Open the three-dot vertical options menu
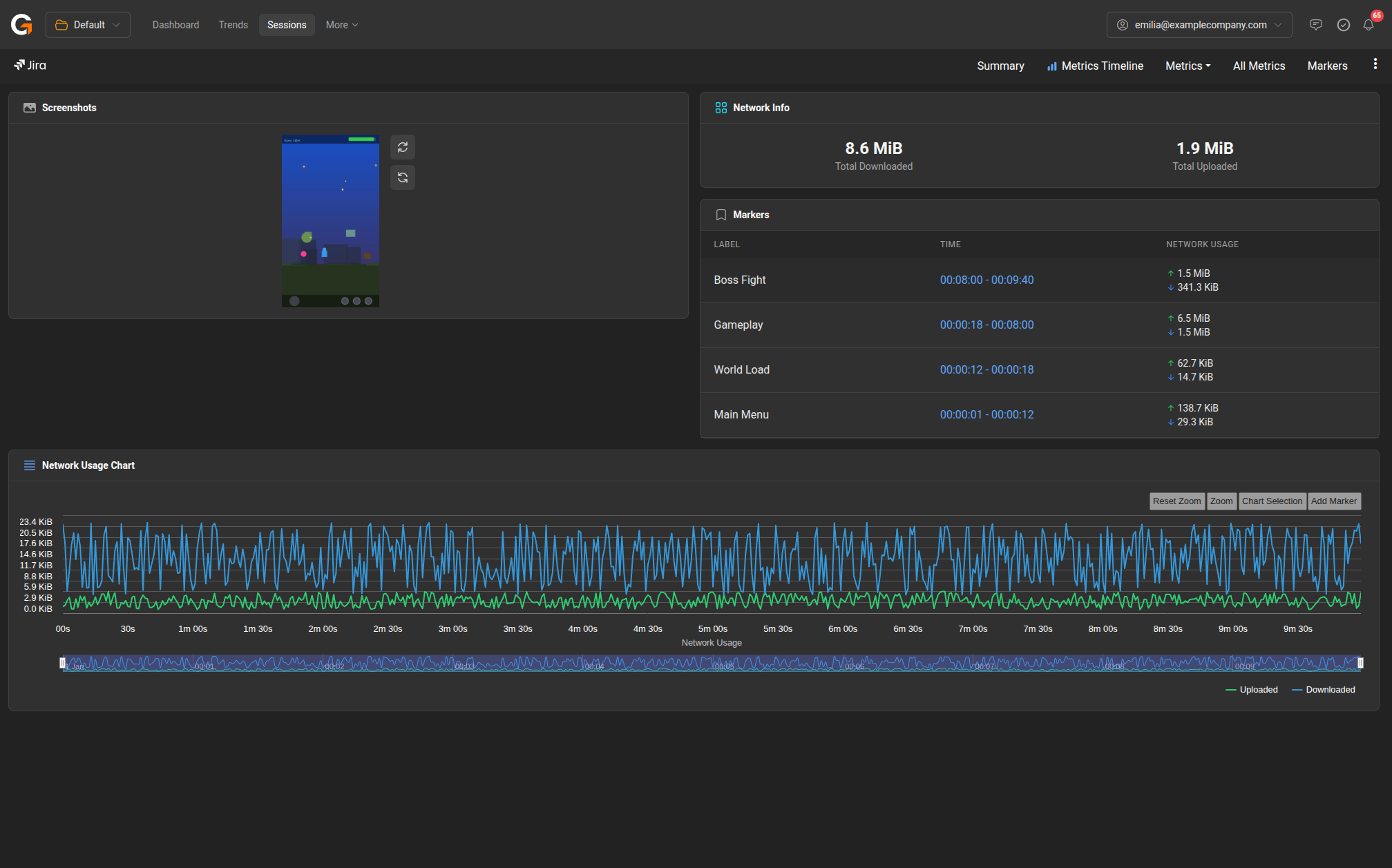The image size is (1392, 868). (1375, 64)
